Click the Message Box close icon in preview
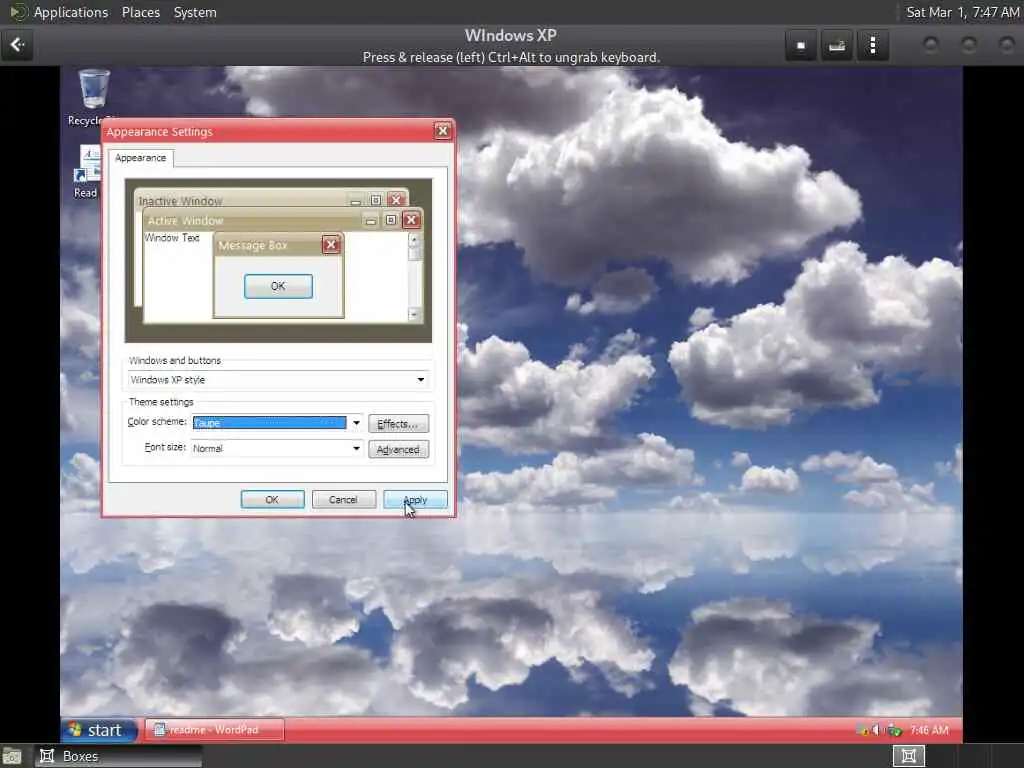Viewport: 1024px width, 768px height. [331, 245]
